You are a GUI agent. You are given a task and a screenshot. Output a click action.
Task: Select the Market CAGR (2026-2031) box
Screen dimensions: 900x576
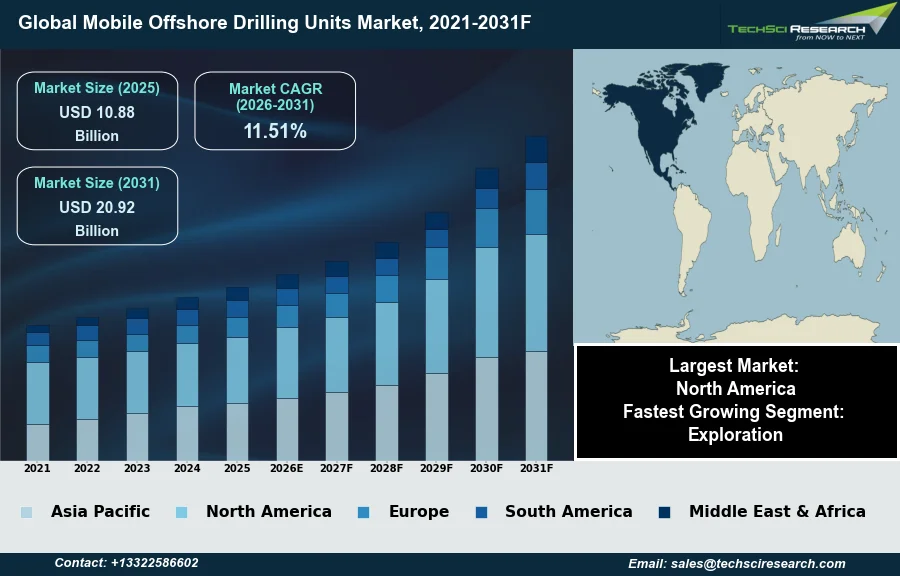point(275,111)
